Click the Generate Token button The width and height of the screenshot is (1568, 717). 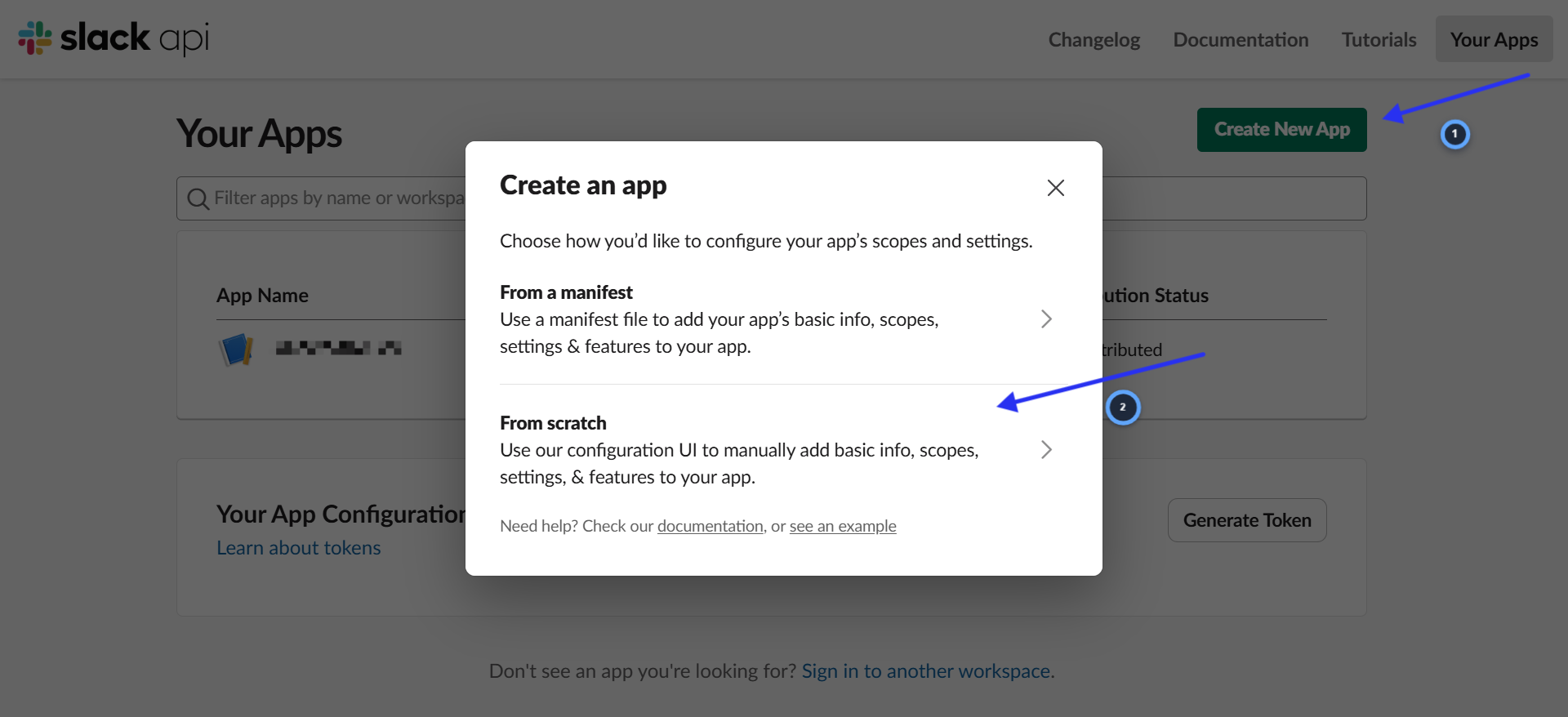pyautogui.click(x=1247, y=520)
